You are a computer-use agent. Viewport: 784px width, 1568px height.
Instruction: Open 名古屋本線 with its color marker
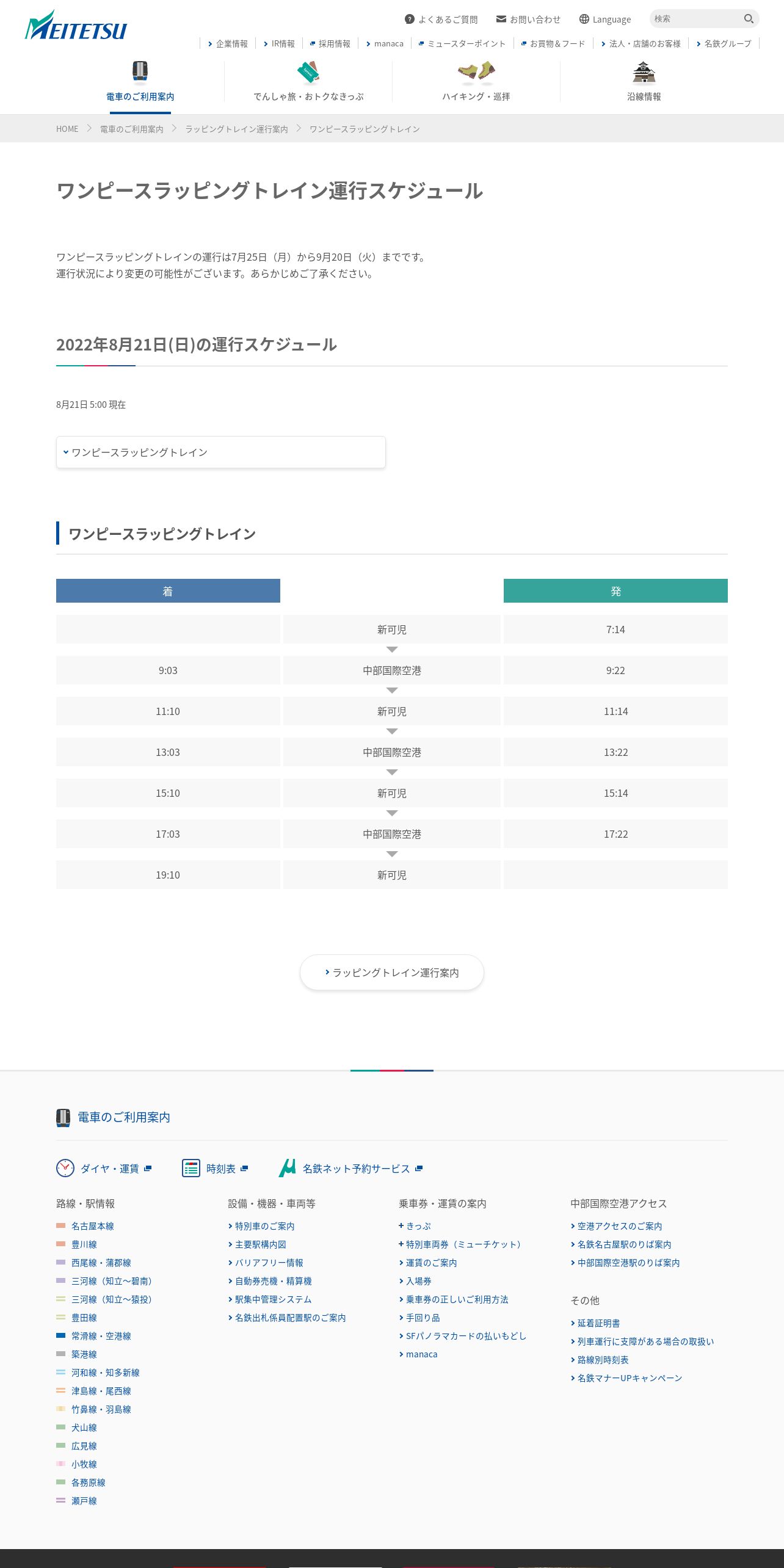click(85, 1225)
